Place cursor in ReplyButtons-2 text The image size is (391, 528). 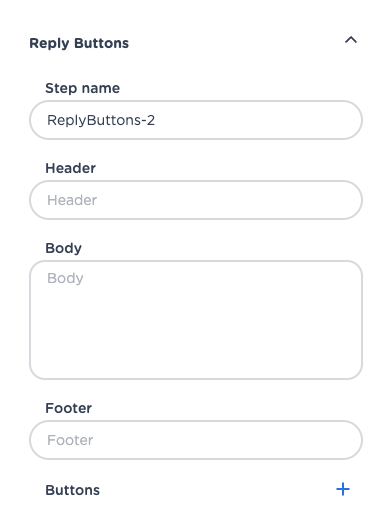[101, 120]
